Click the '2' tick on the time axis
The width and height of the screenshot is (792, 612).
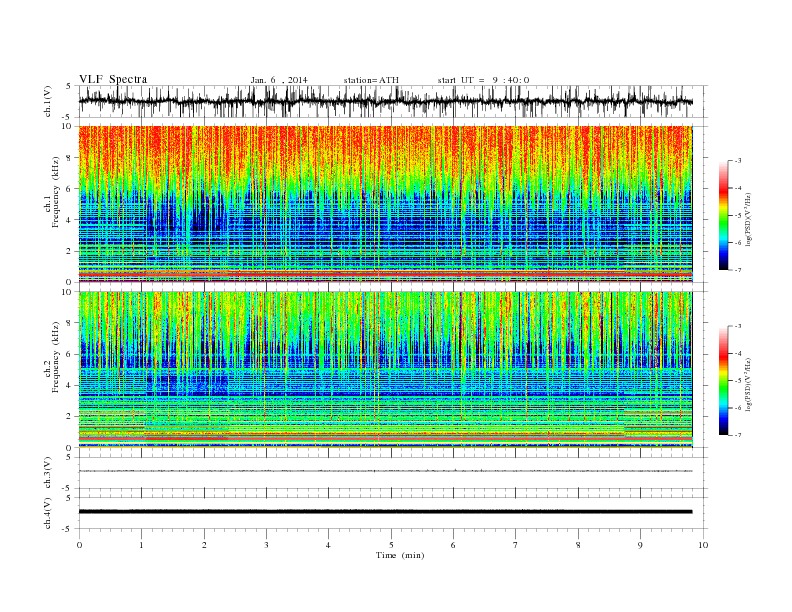(x=204, y=545)
